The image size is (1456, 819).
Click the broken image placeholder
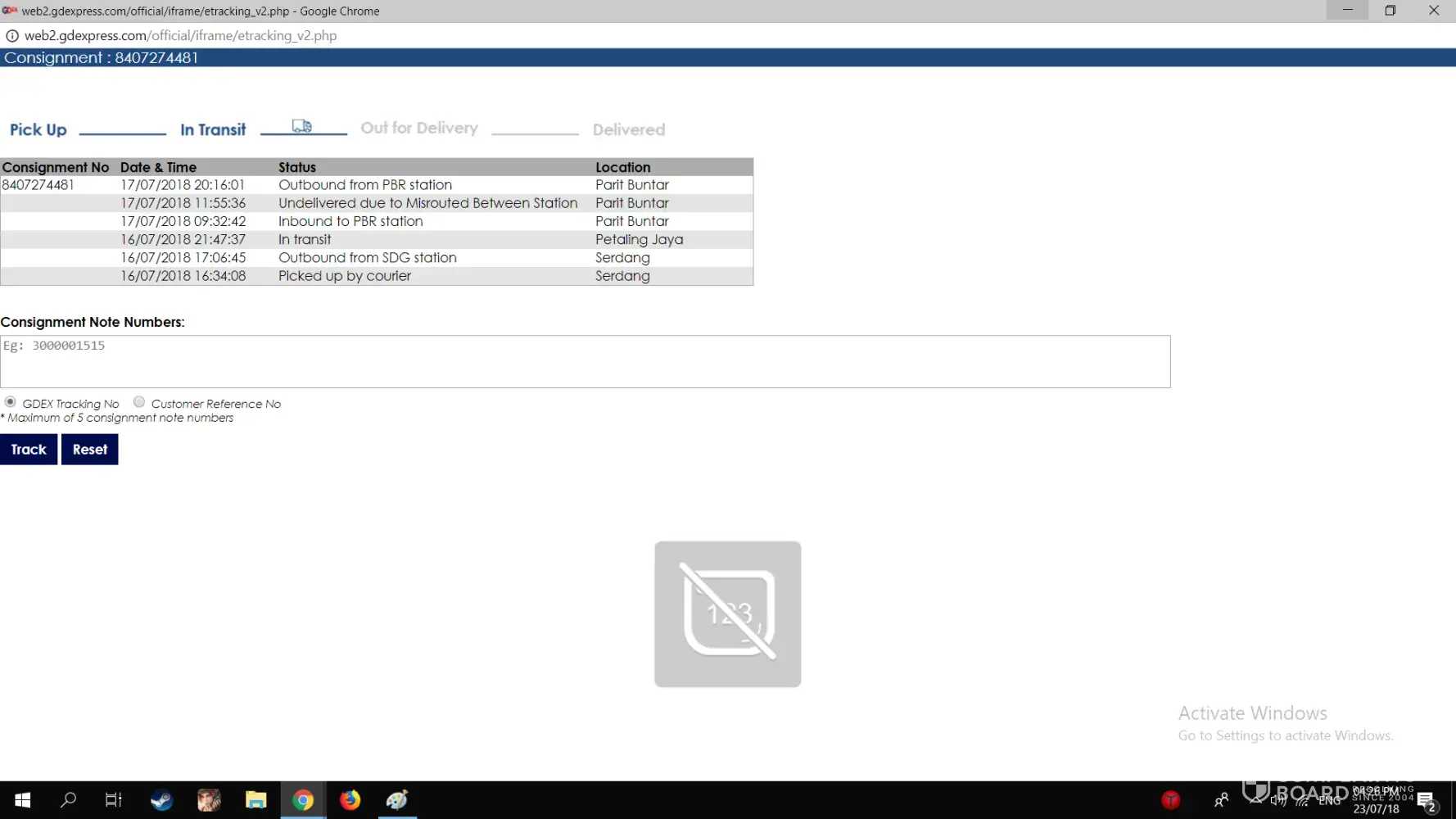click(728, 614)
